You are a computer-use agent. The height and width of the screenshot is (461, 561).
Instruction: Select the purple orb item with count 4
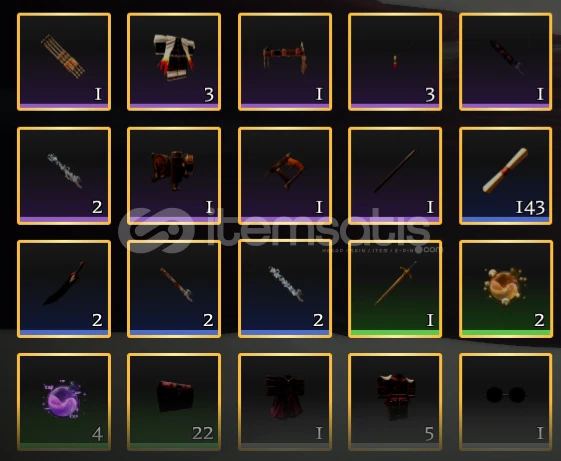64,402
